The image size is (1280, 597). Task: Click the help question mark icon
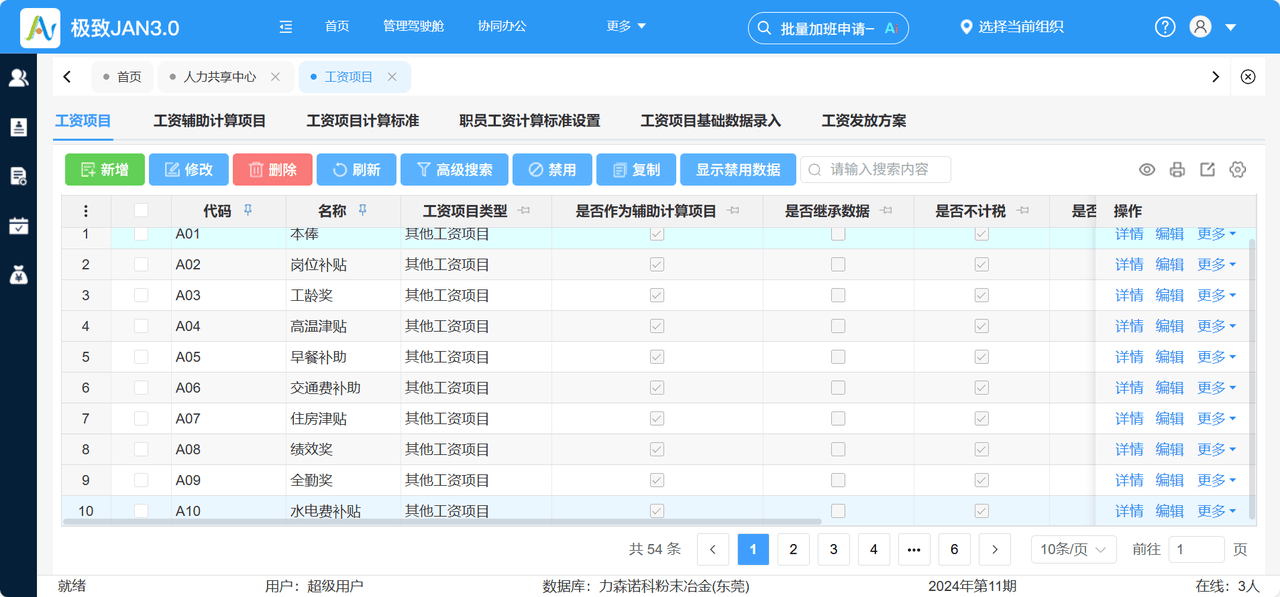click(1165, 27)
